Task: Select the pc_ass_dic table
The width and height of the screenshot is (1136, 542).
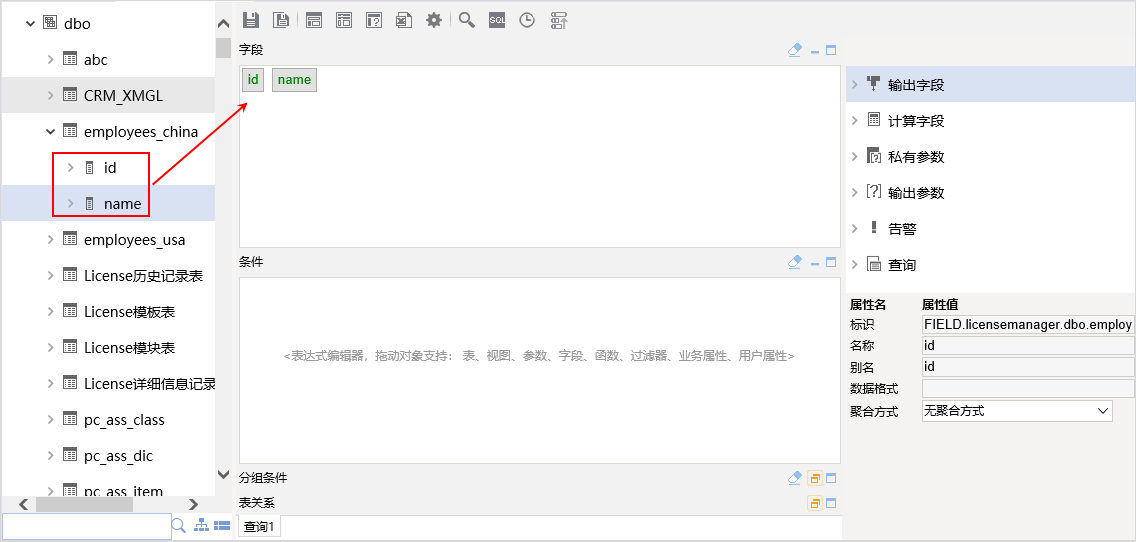Action: (x=118, y=456)
